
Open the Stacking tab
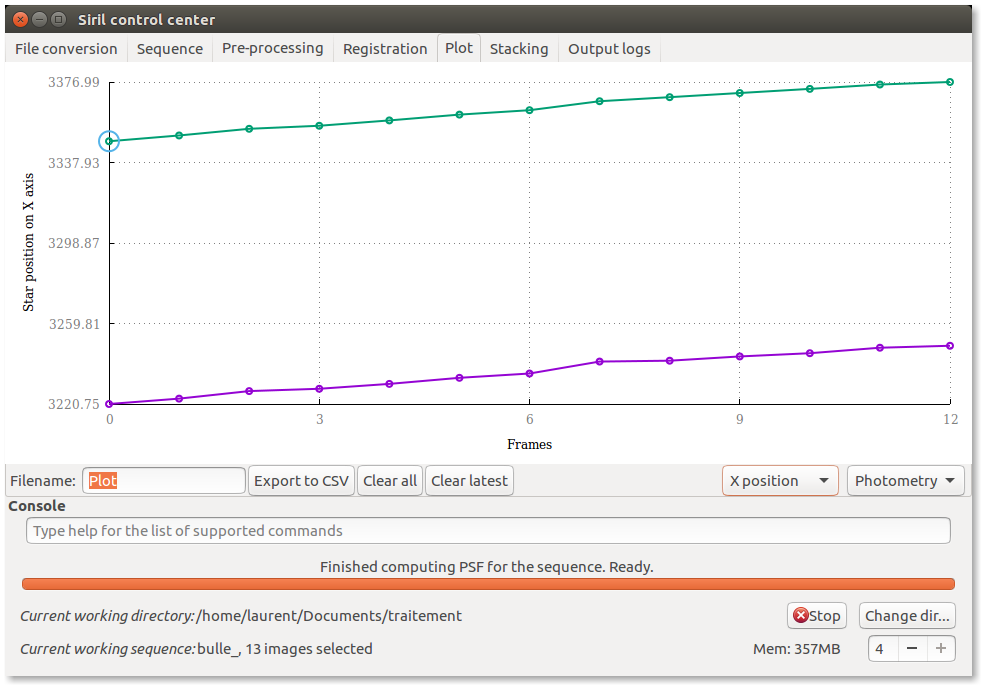(518, 49)
